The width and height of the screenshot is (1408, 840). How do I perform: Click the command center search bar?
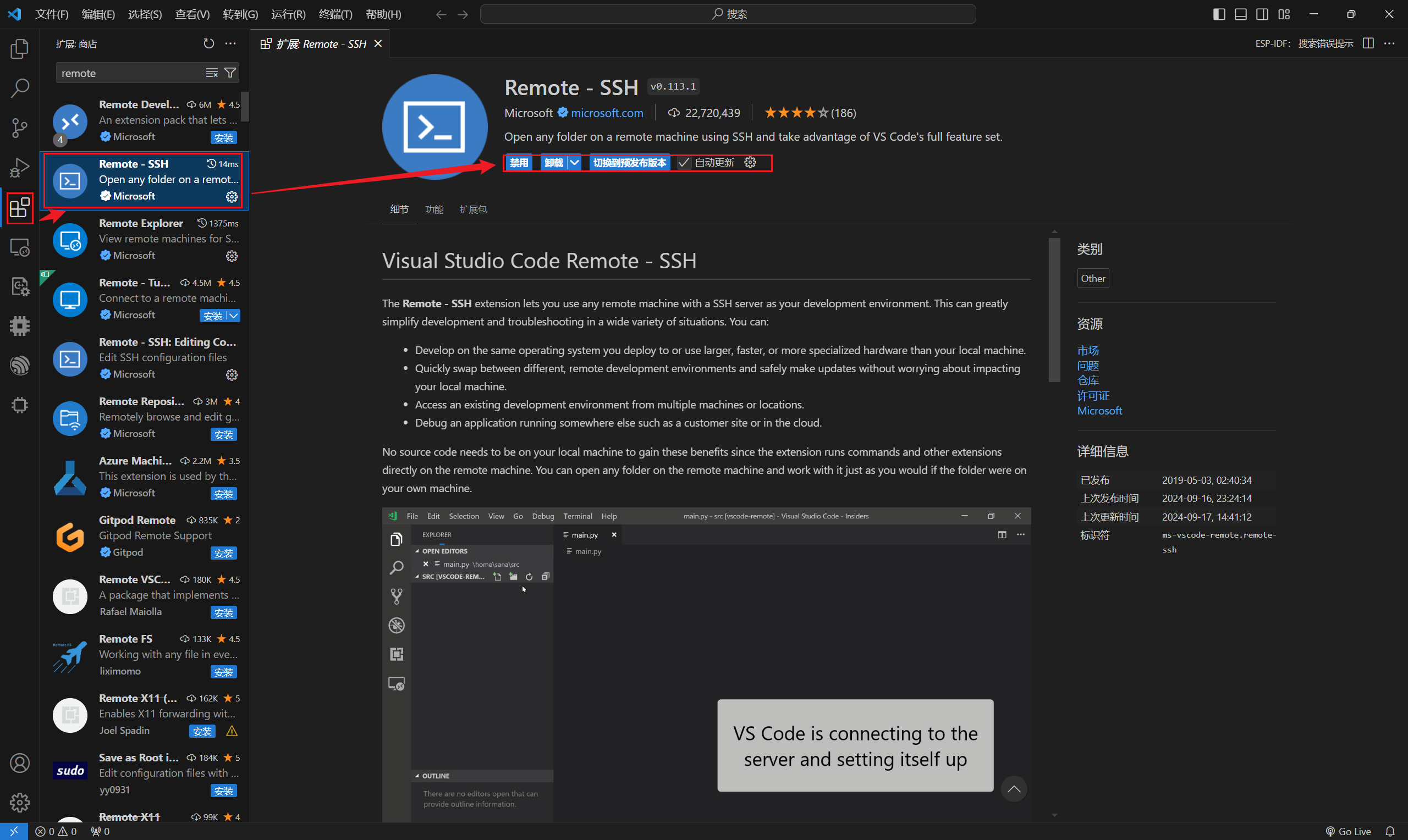coord(728,14)
